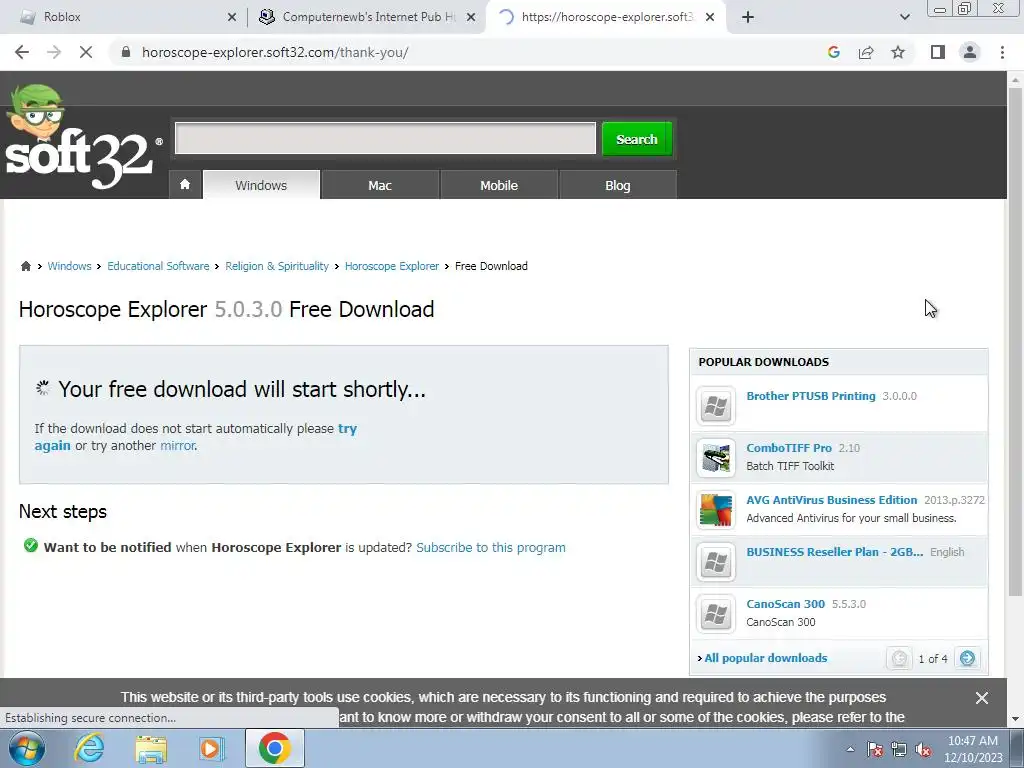Click the home icon nav tab
The width and height of the screenshot is (1024, 768).
[x=185, y=185]
